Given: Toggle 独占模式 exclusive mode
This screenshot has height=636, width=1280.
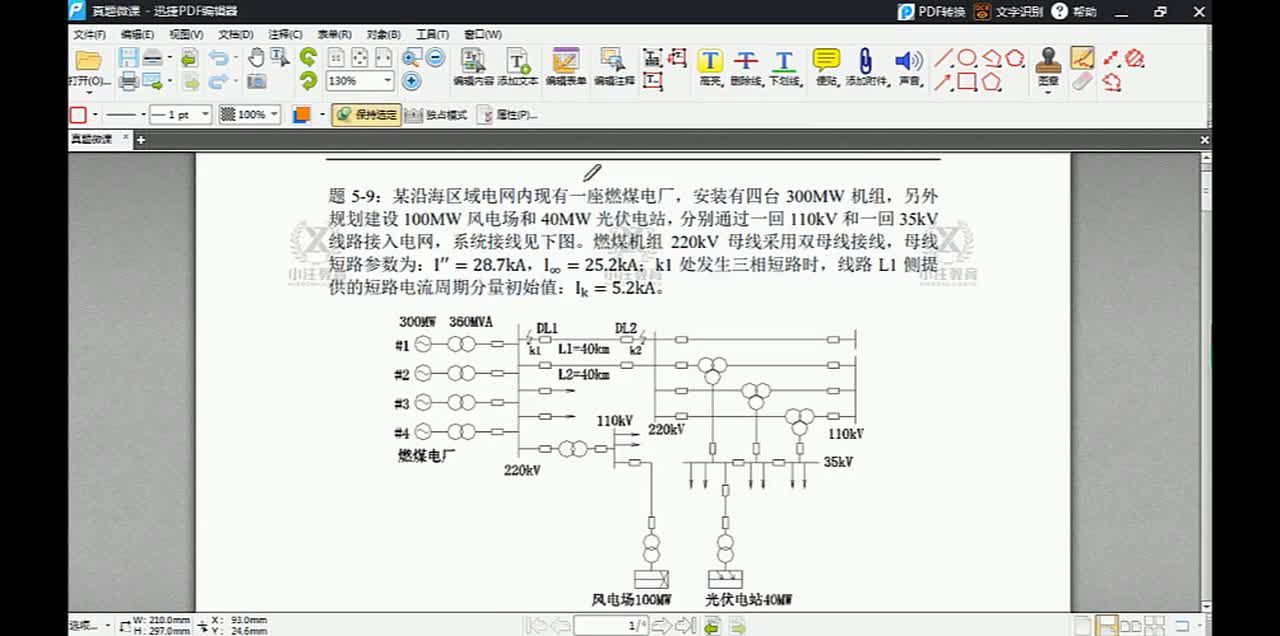Looking at the screenshot, I should tap(437, 115).
